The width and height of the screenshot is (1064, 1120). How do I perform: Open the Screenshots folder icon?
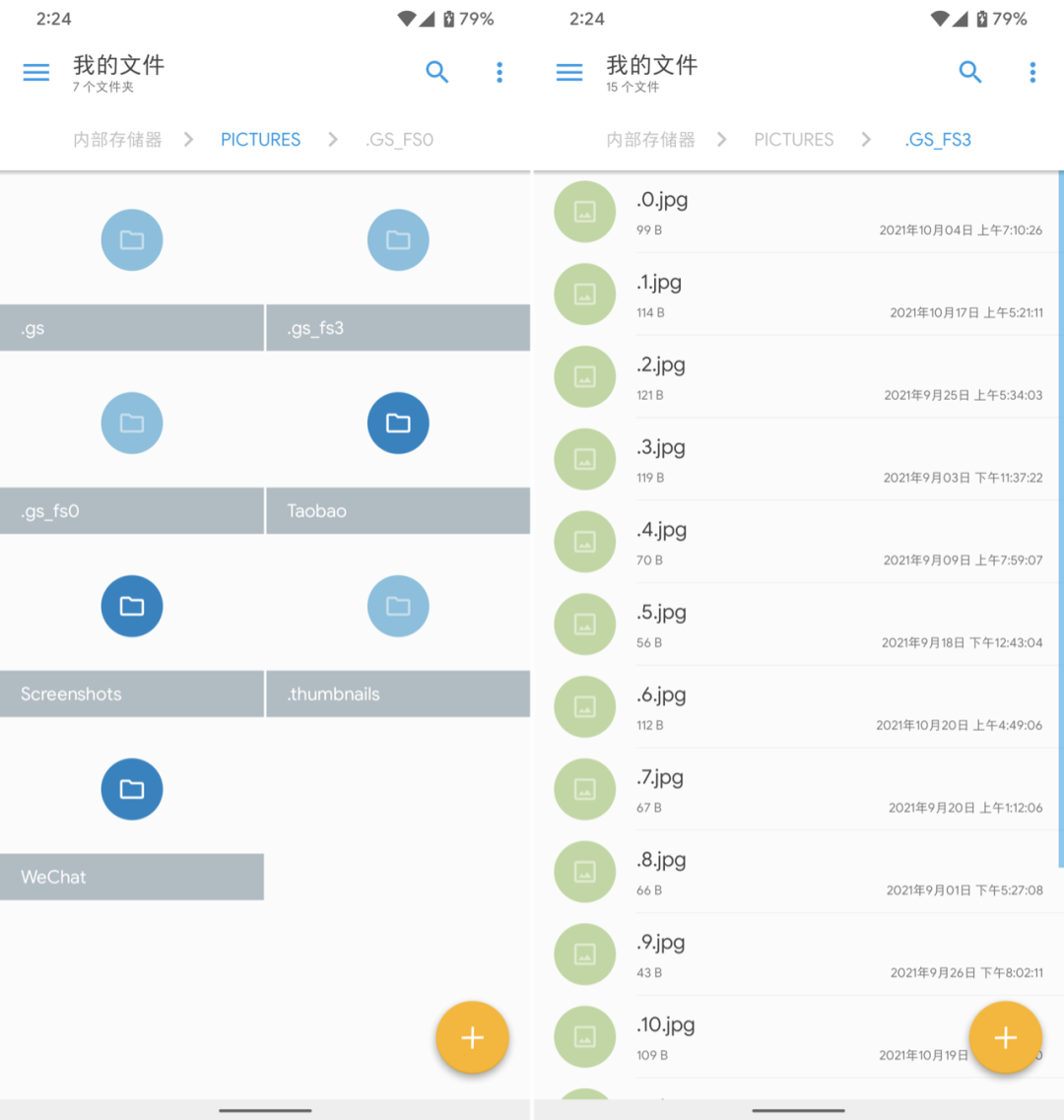[132, 606]
